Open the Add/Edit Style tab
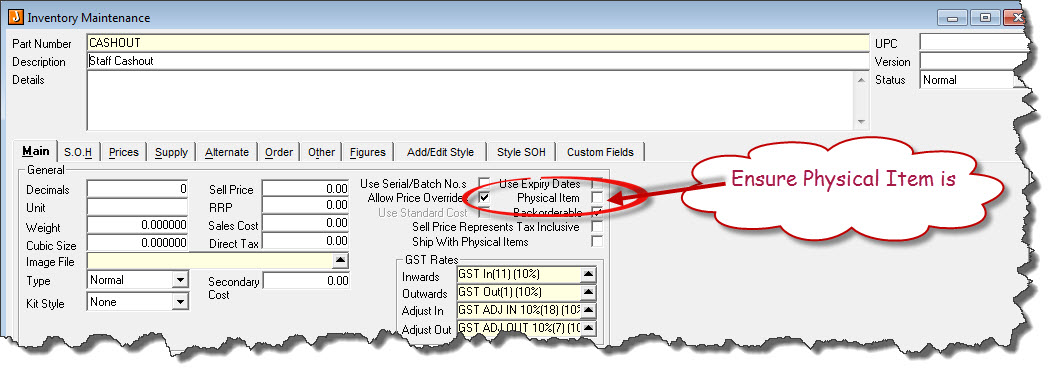 [x=440, y=152]
